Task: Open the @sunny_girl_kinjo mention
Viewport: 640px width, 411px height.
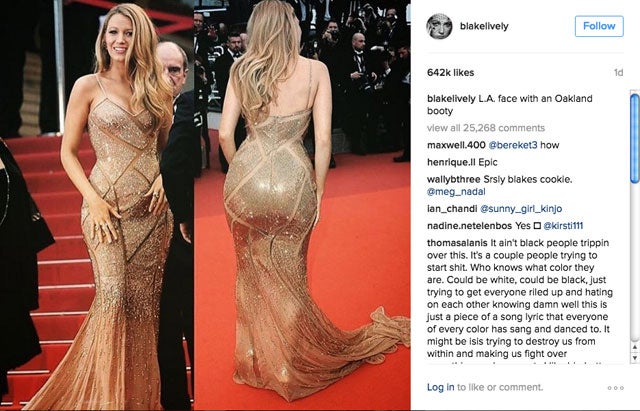Action: 521,209
